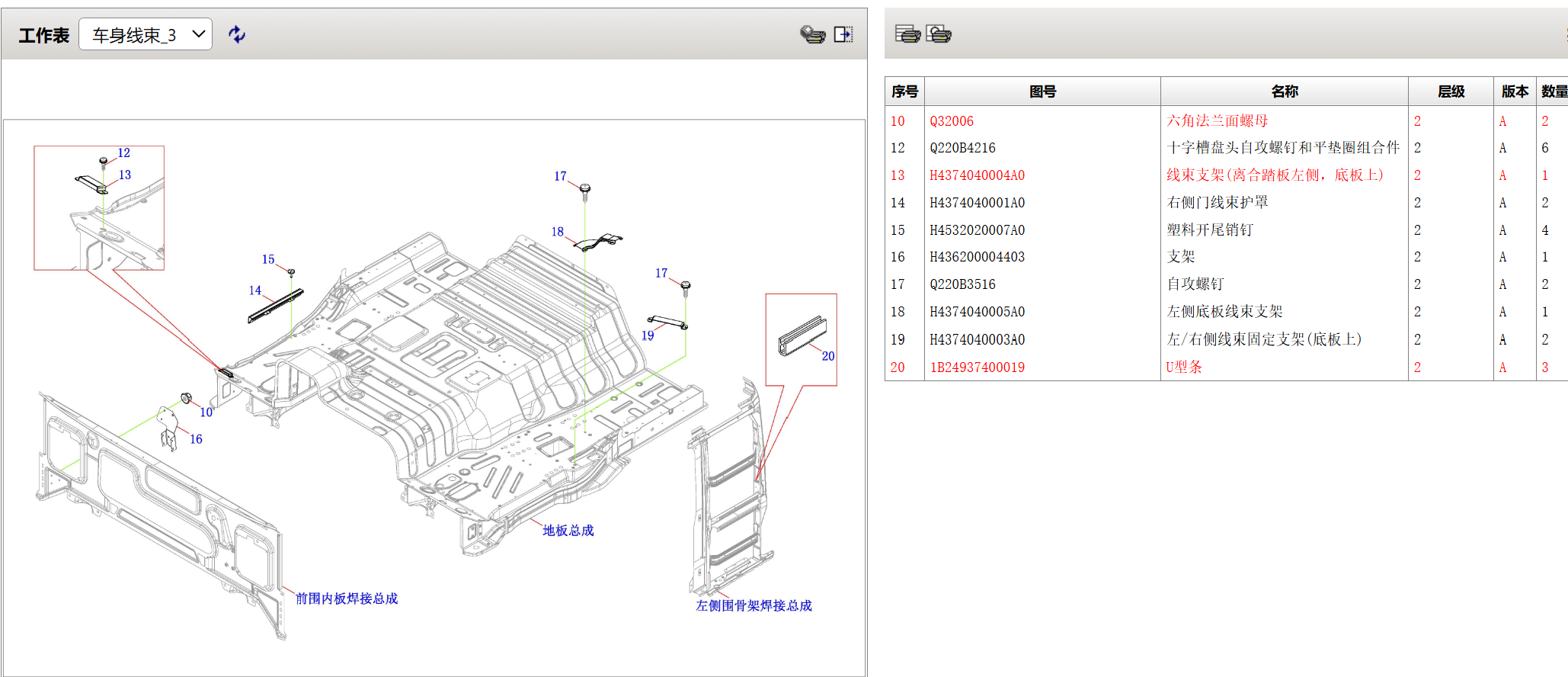
Task: Click the second print icon above the parts table
Action: [939, 34]
